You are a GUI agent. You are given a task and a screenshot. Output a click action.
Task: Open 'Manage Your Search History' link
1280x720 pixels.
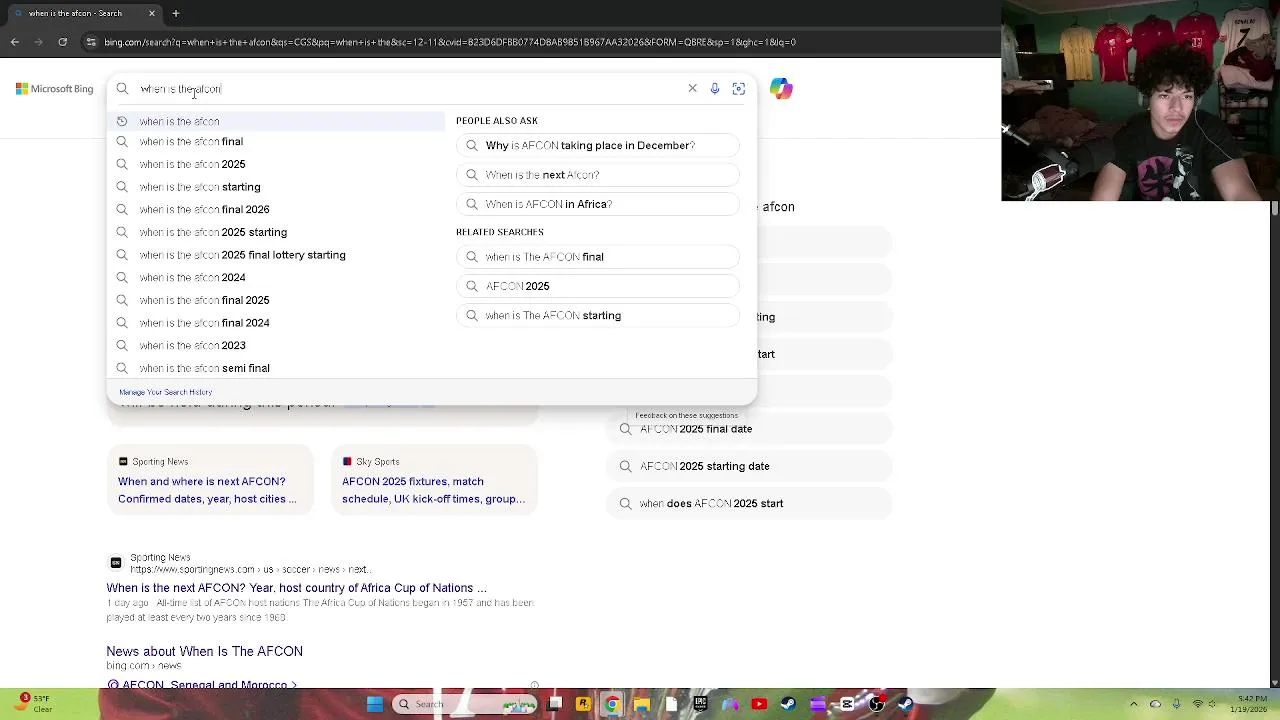click(165, 392)
